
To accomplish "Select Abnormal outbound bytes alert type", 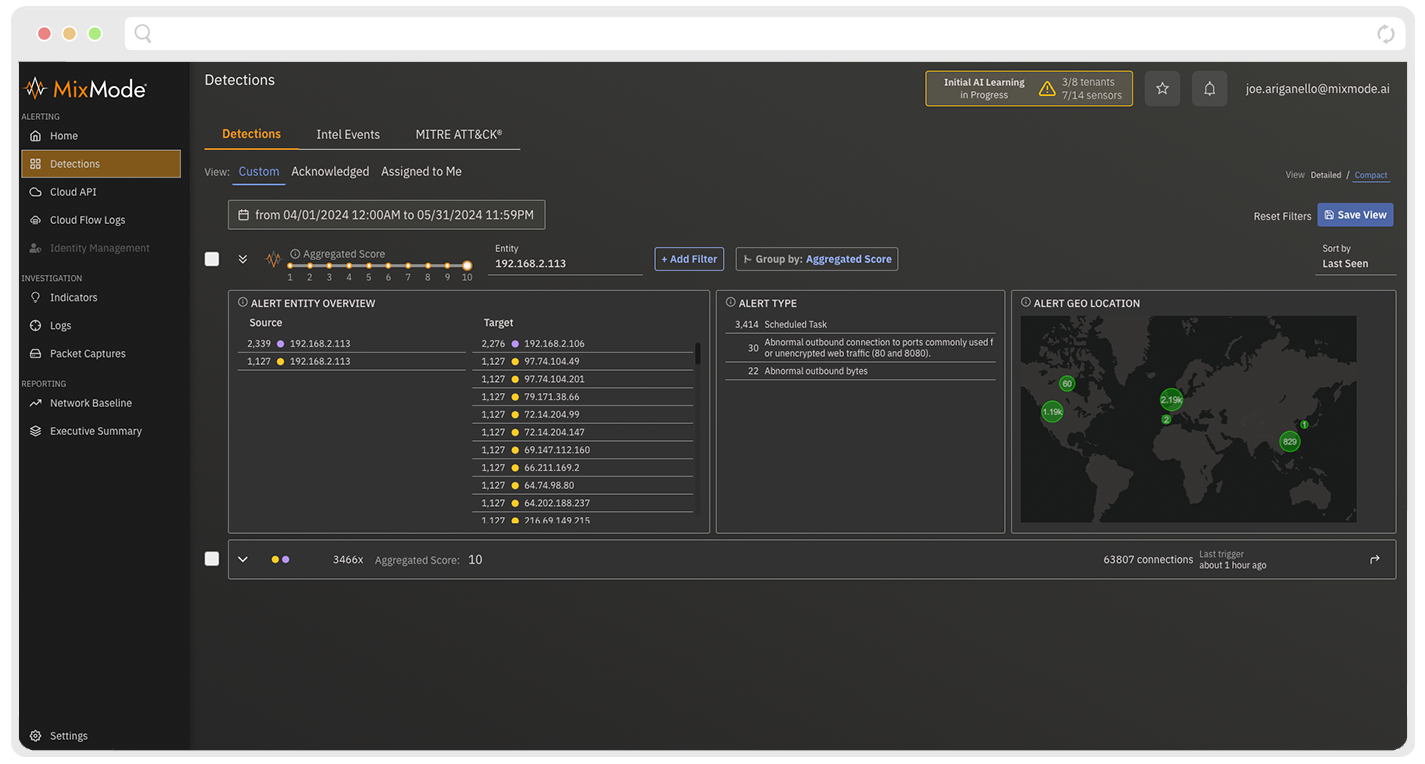I will coord(860,371).
